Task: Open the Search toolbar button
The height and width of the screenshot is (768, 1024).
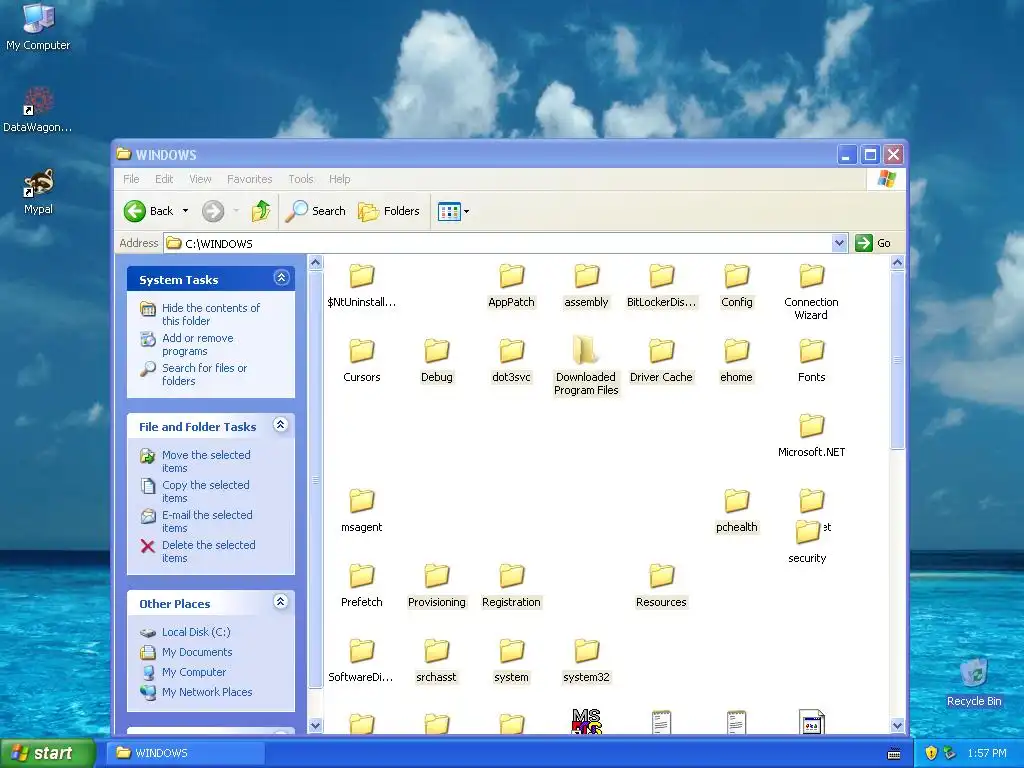Action: click(x=316, y=211)
